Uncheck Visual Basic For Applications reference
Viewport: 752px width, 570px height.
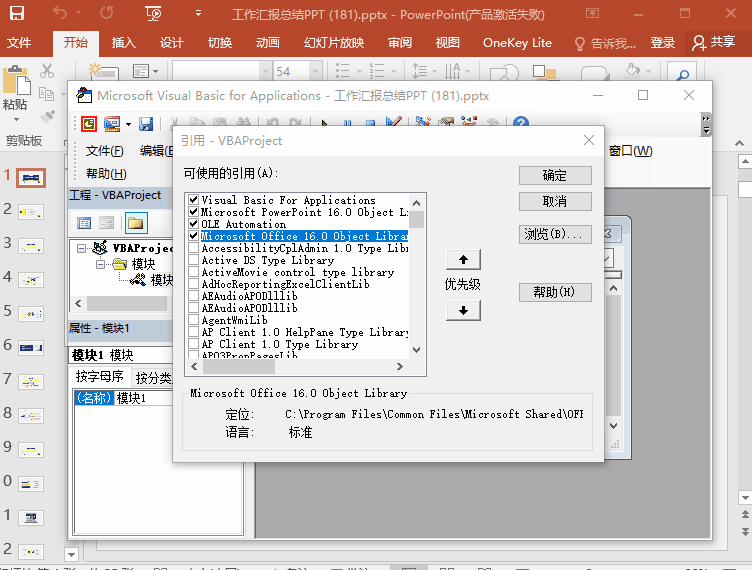tap(194, 199)
